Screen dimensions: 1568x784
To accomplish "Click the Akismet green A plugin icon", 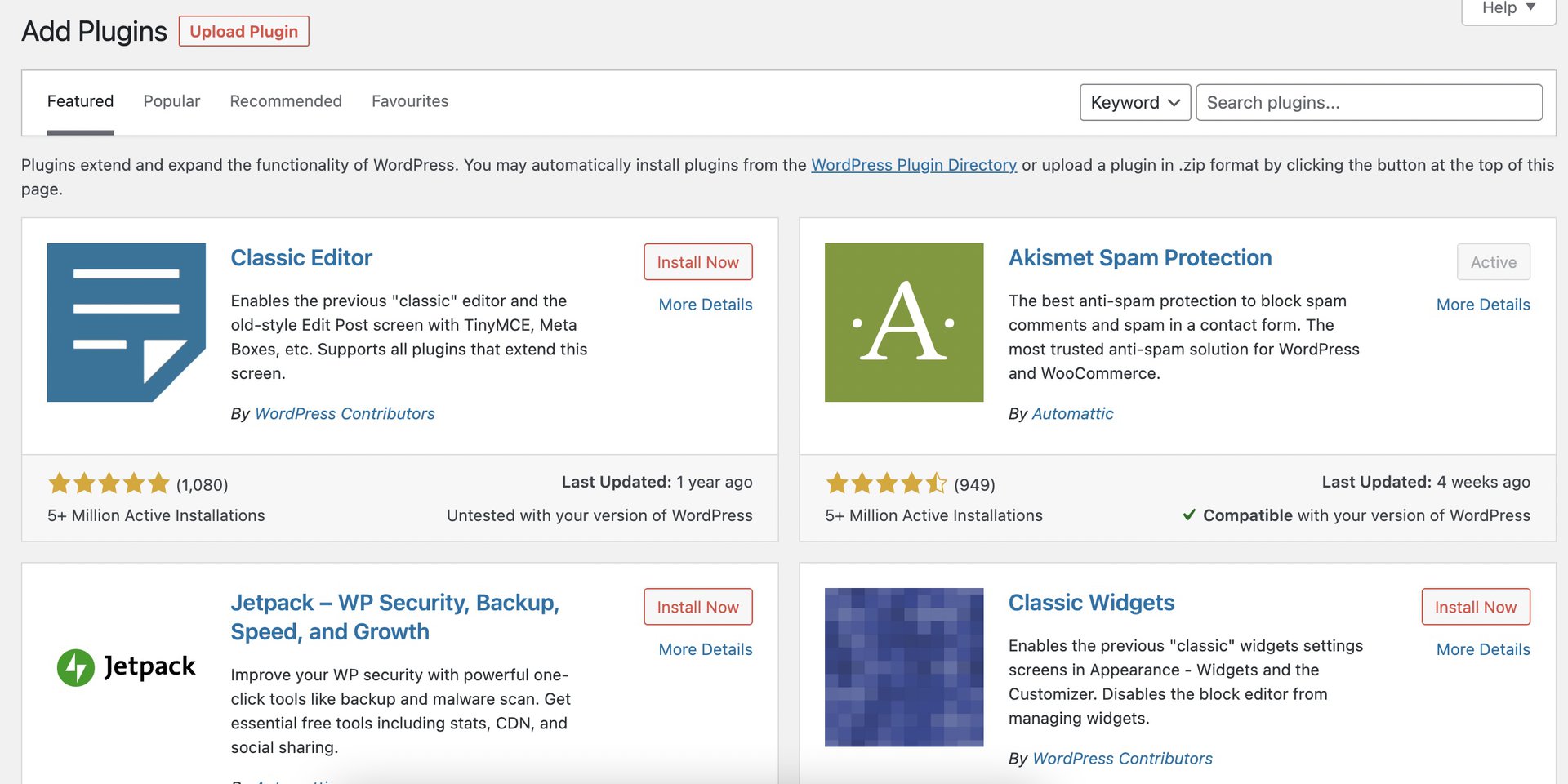I will pyautogui.click(x=903, y=322).
